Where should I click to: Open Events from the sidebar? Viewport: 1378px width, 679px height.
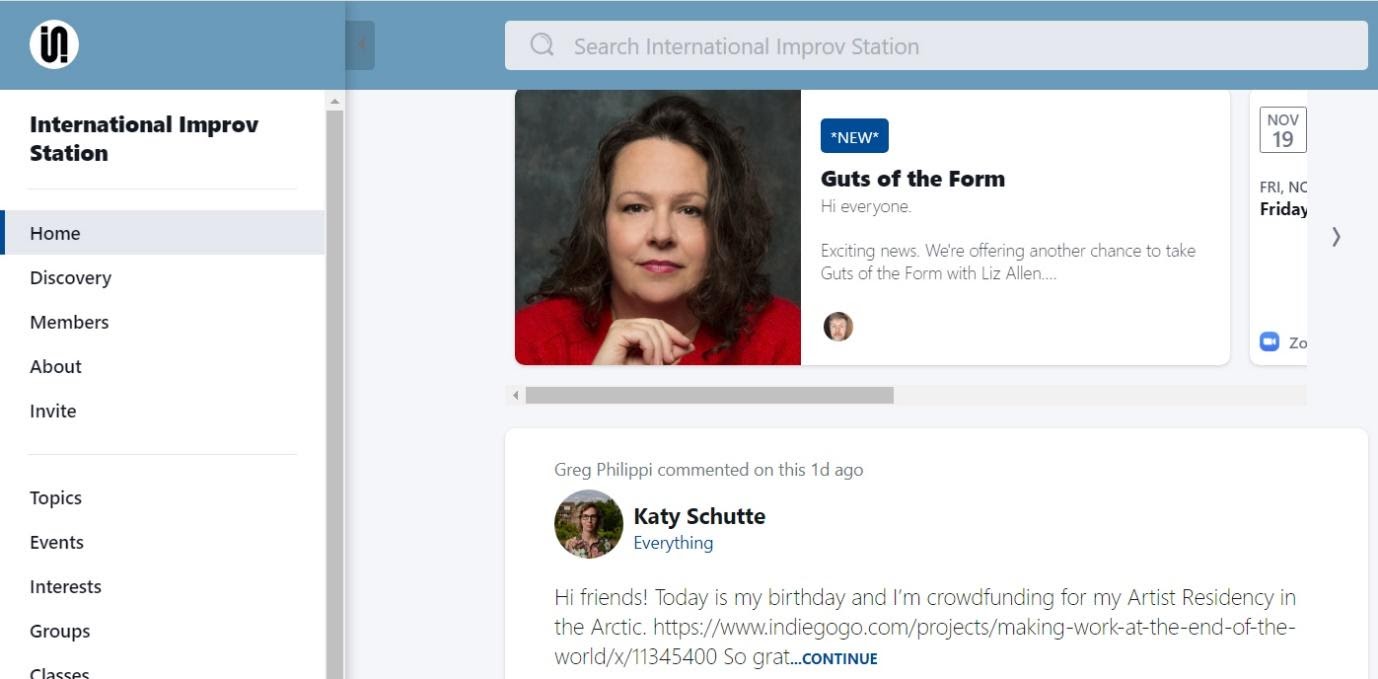tap(57, 542)
